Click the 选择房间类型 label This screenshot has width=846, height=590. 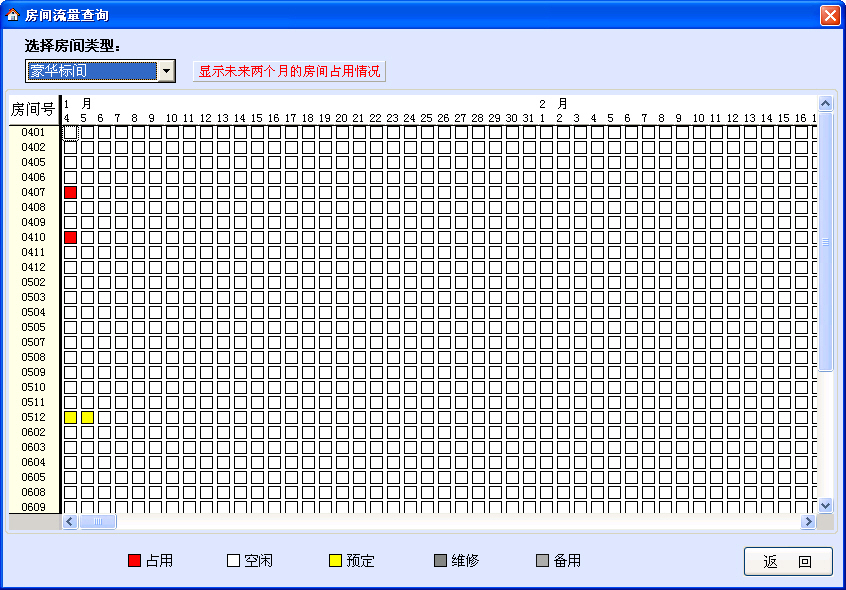[72, 46]
